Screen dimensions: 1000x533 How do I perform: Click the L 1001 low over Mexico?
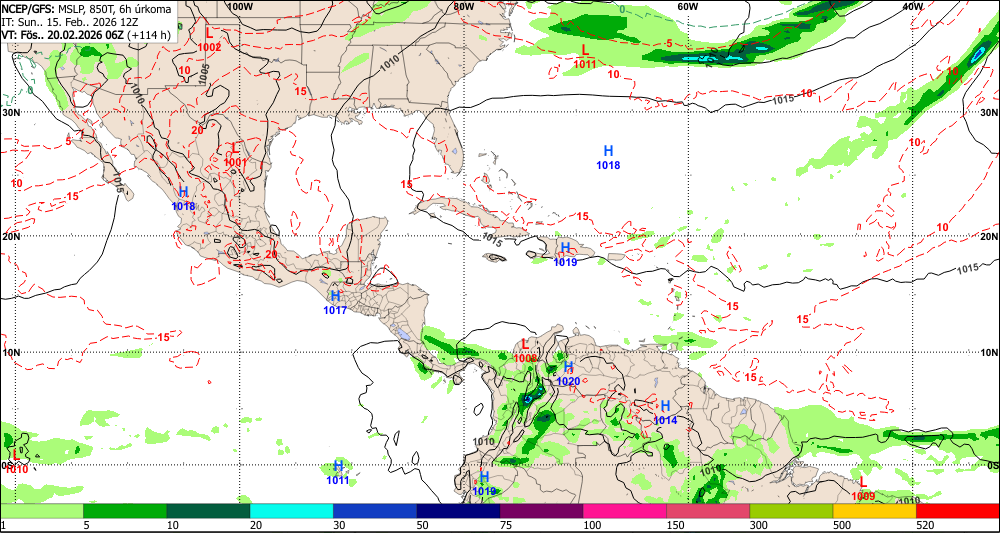tap(235, 154)
